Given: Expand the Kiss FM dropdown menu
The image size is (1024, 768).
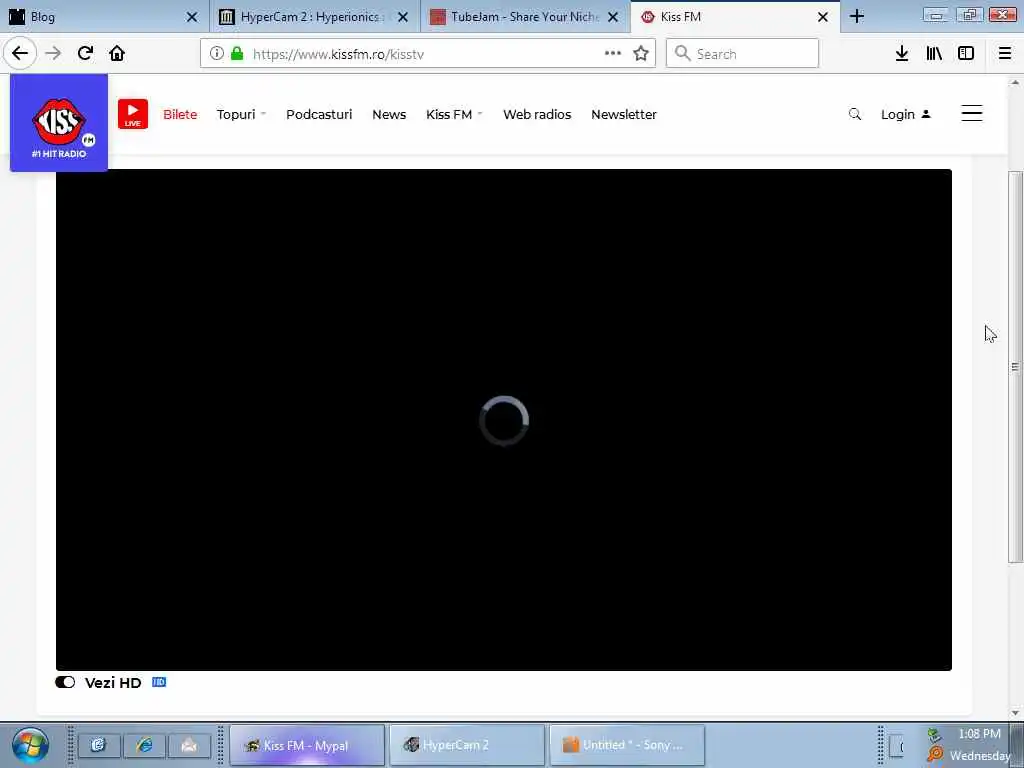Looking at the screenshot, I should point(454,114).
